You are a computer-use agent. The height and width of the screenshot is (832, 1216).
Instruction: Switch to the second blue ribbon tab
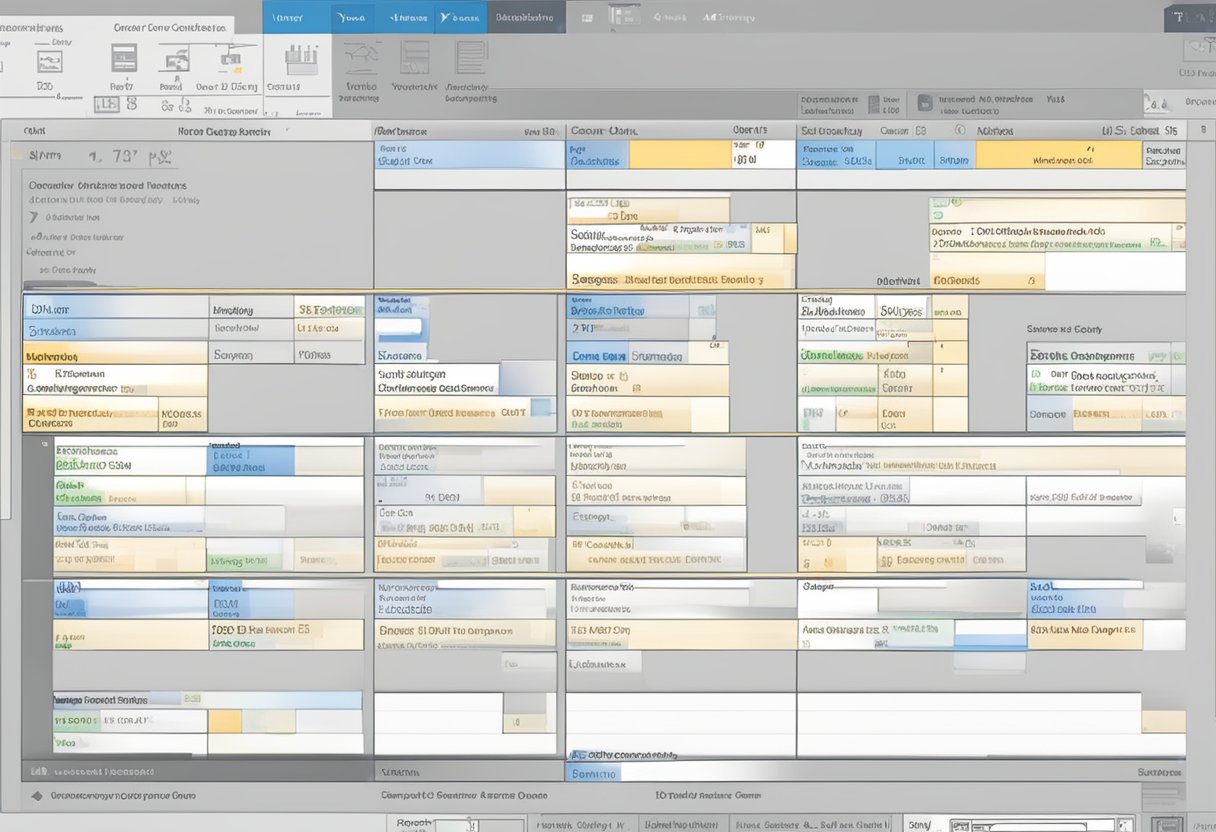click(x=352, y=17)
